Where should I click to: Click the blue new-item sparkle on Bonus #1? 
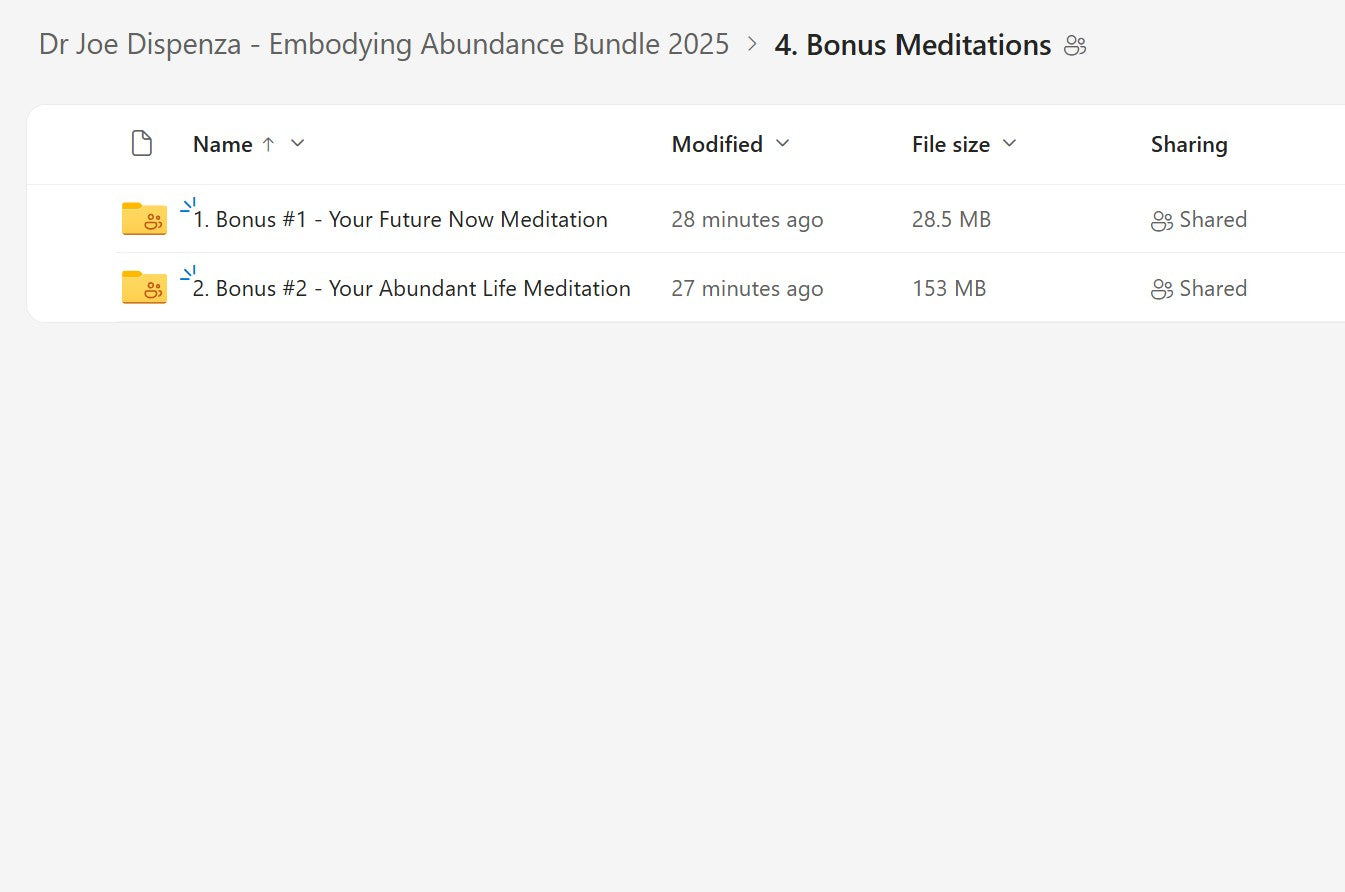(188, 206)
